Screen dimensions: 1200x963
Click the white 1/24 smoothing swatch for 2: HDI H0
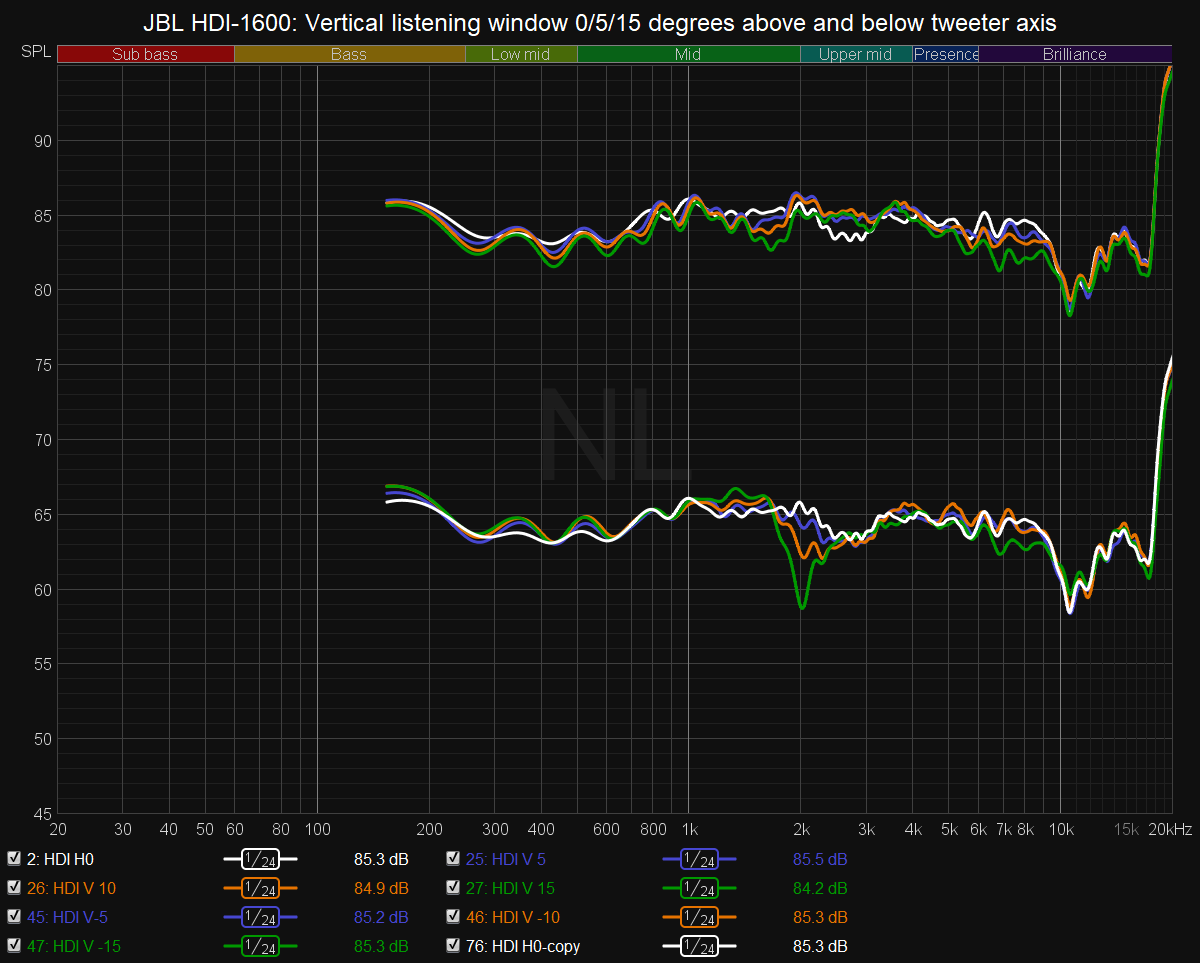260,859
